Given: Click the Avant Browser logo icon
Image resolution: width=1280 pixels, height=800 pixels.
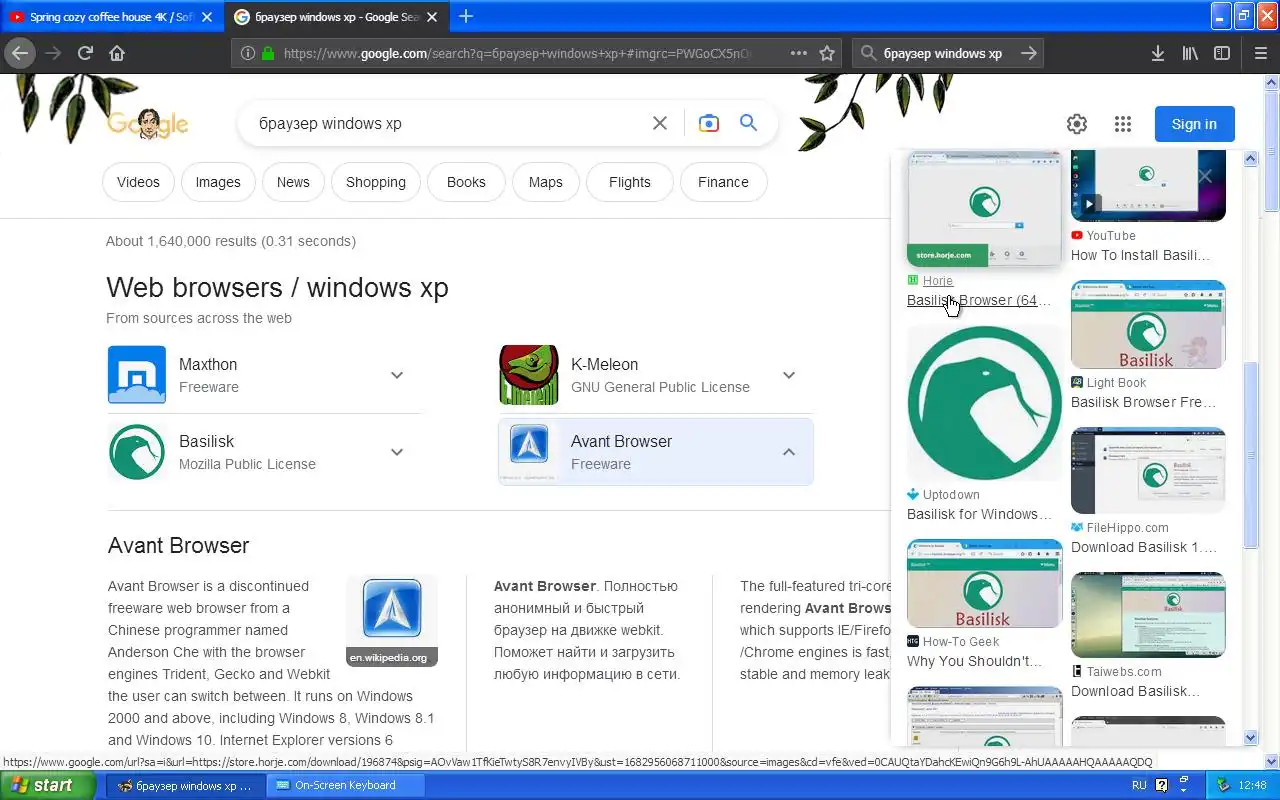Looking at the screenshot, I should click(x=529, y=444).
